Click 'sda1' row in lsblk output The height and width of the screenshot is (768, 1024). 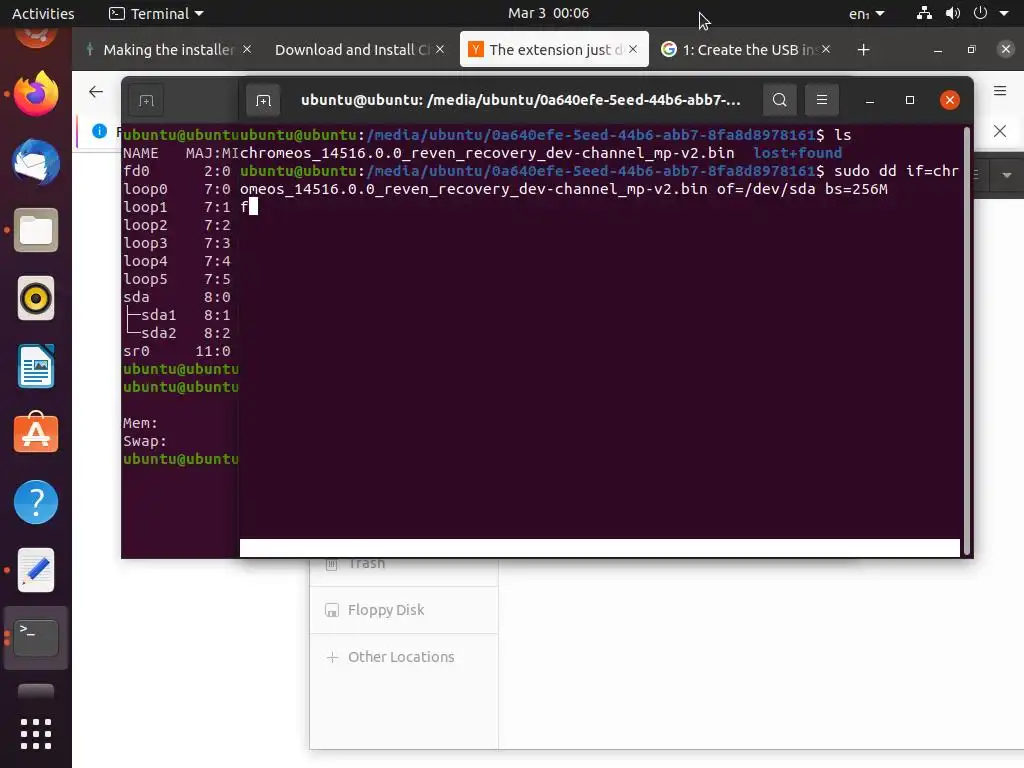176,315
